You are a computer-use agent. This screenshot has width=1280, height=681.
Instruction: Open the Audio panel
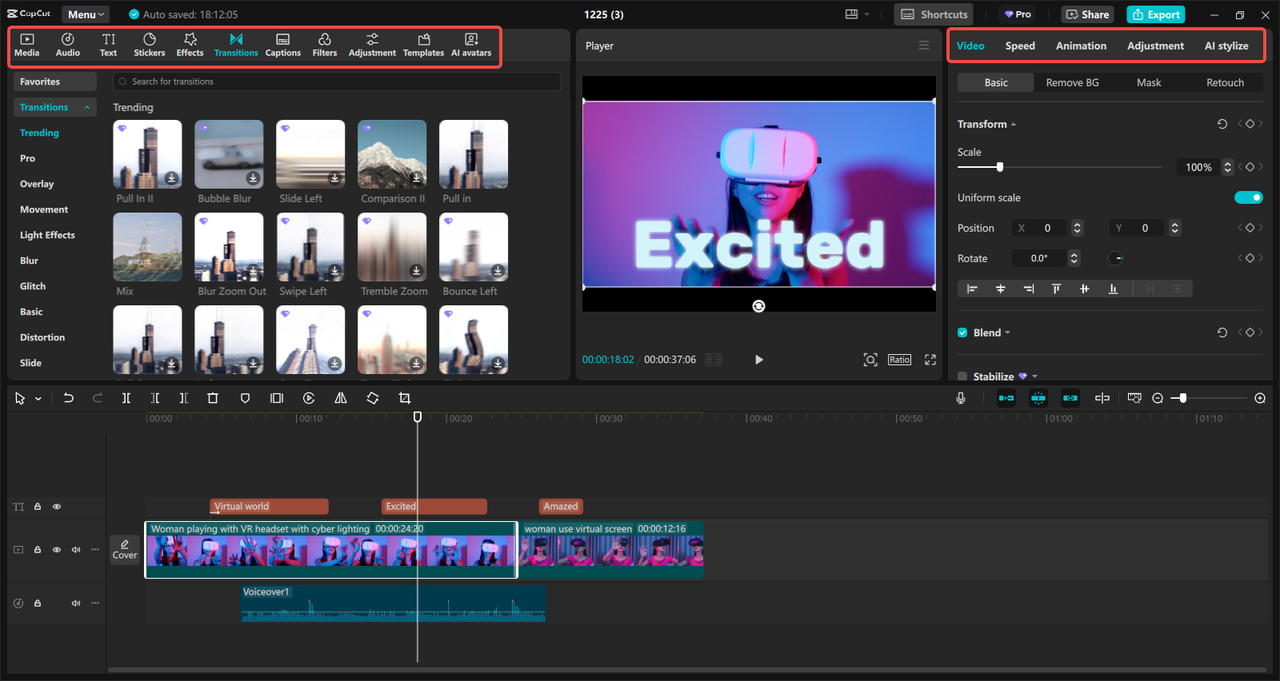68,45
